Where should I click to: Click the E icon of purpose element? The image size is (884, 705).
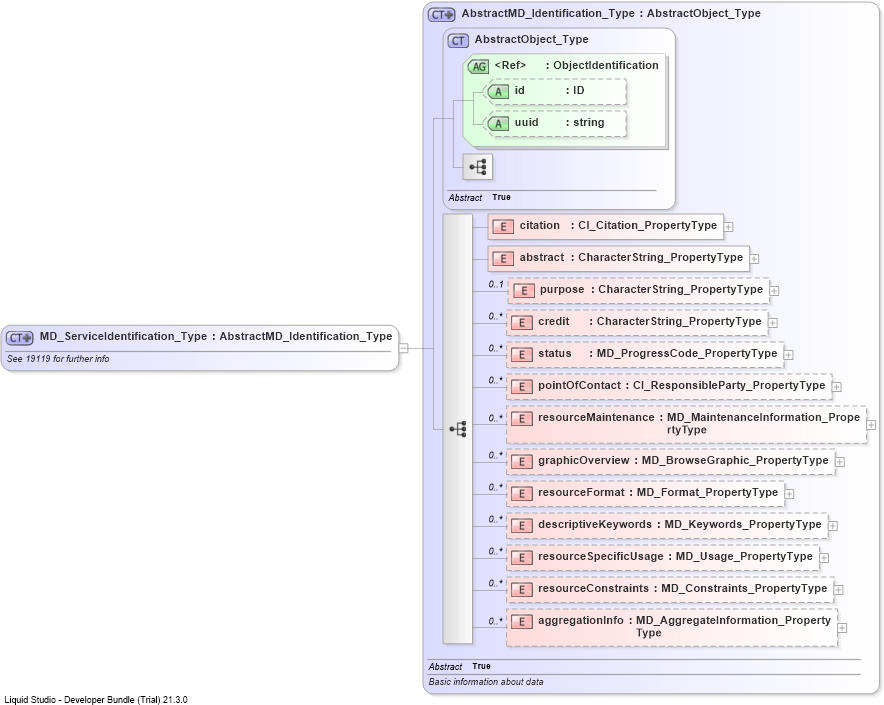(523, 290)
